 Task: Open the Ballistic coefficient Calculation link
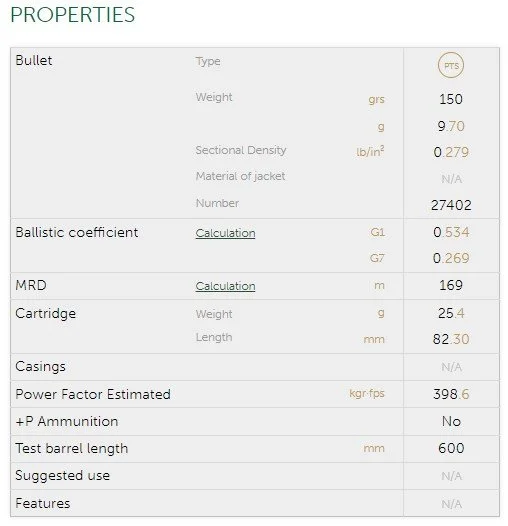click(225, 233)
